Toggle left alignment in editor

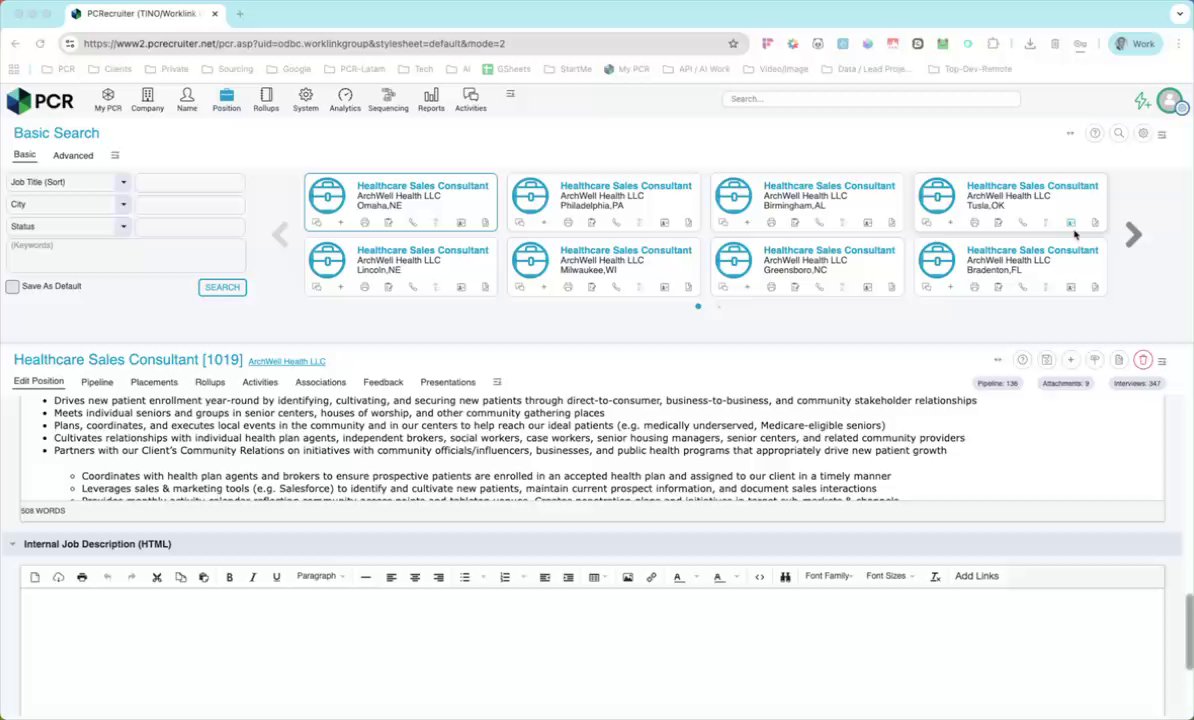coord(391,578)
